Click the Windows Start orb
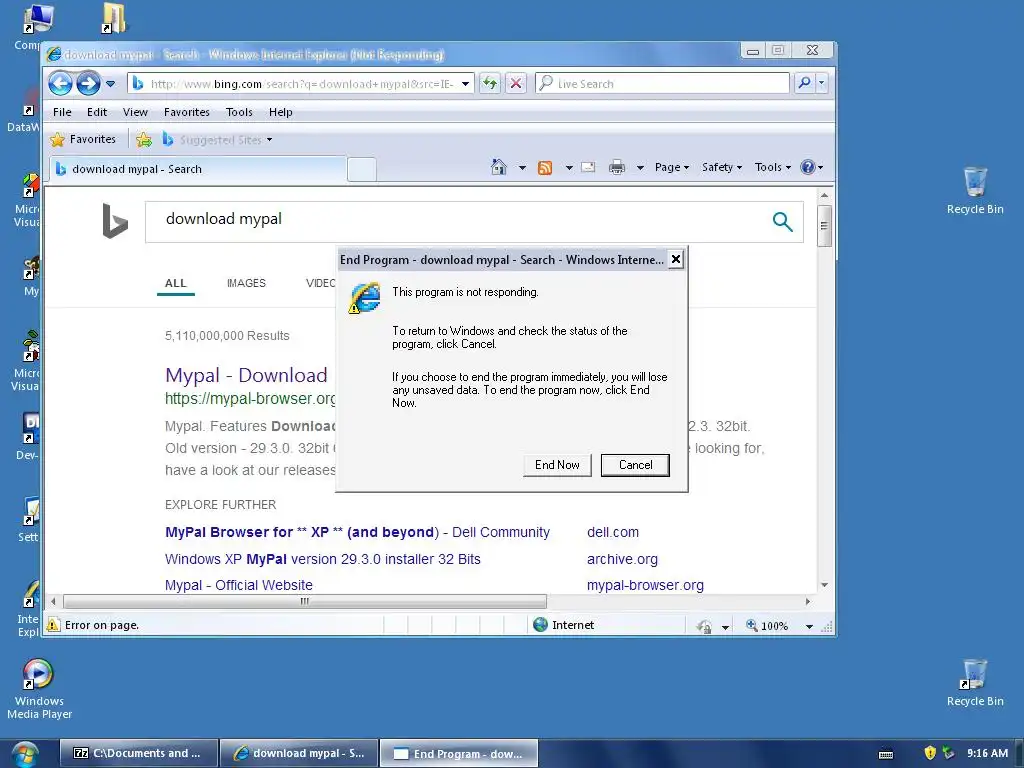Screen dimensions: 1024x768 (24, 754)
